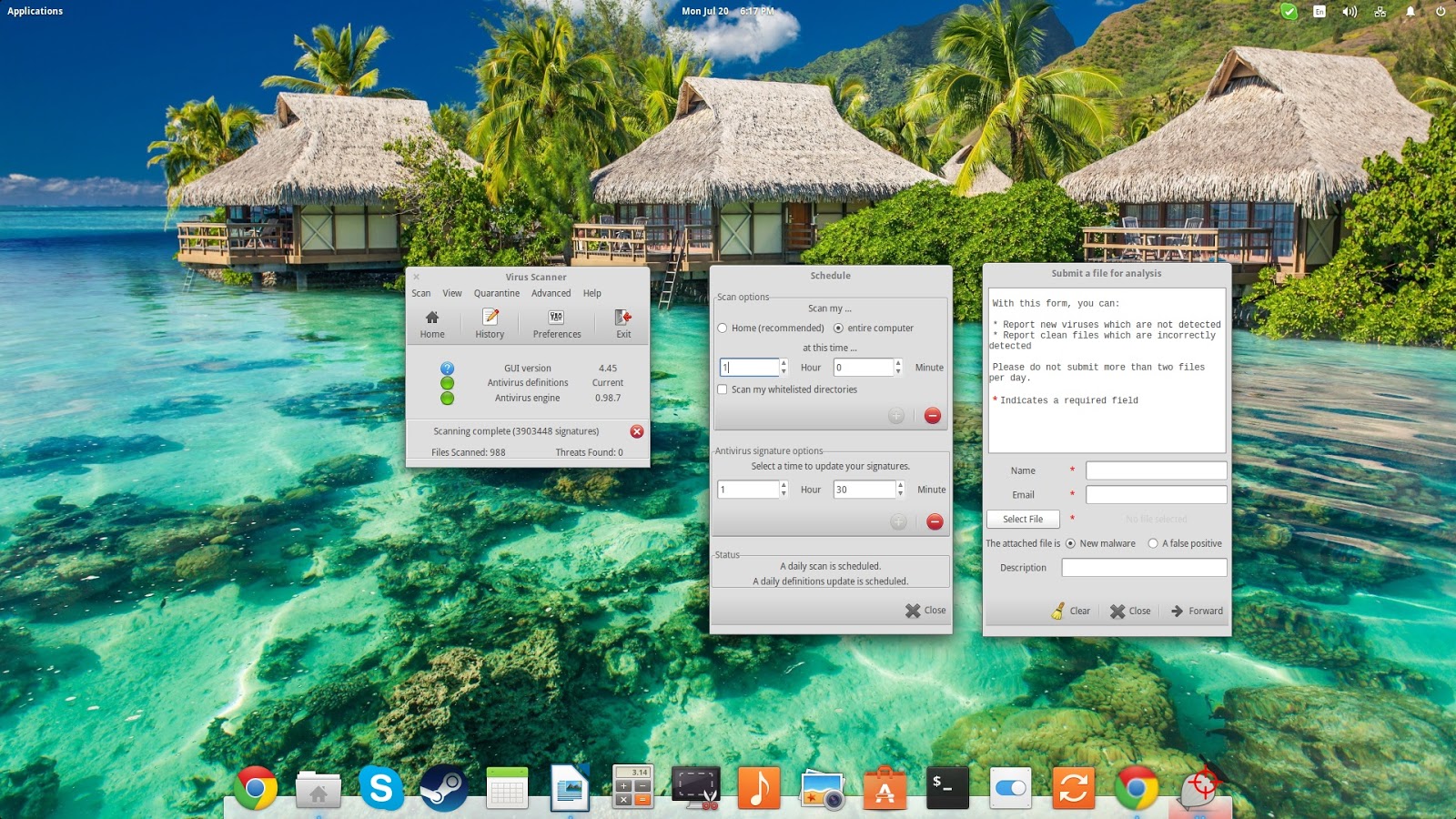Image resolution: width=1456 pixels, height=819 pixels.
Task: Mark attached file as a false positive
Action: [1154, 543]
